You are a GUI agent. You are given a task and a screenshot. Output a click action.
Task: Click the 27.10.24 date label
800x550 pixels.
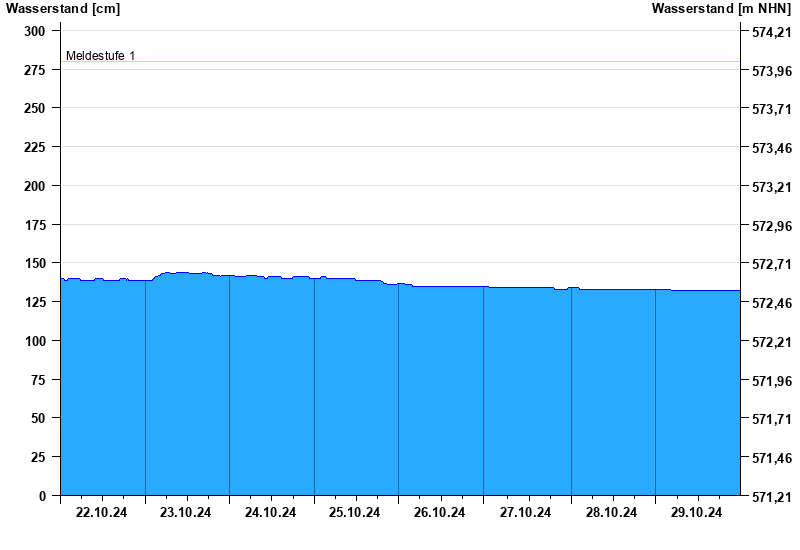526,513
